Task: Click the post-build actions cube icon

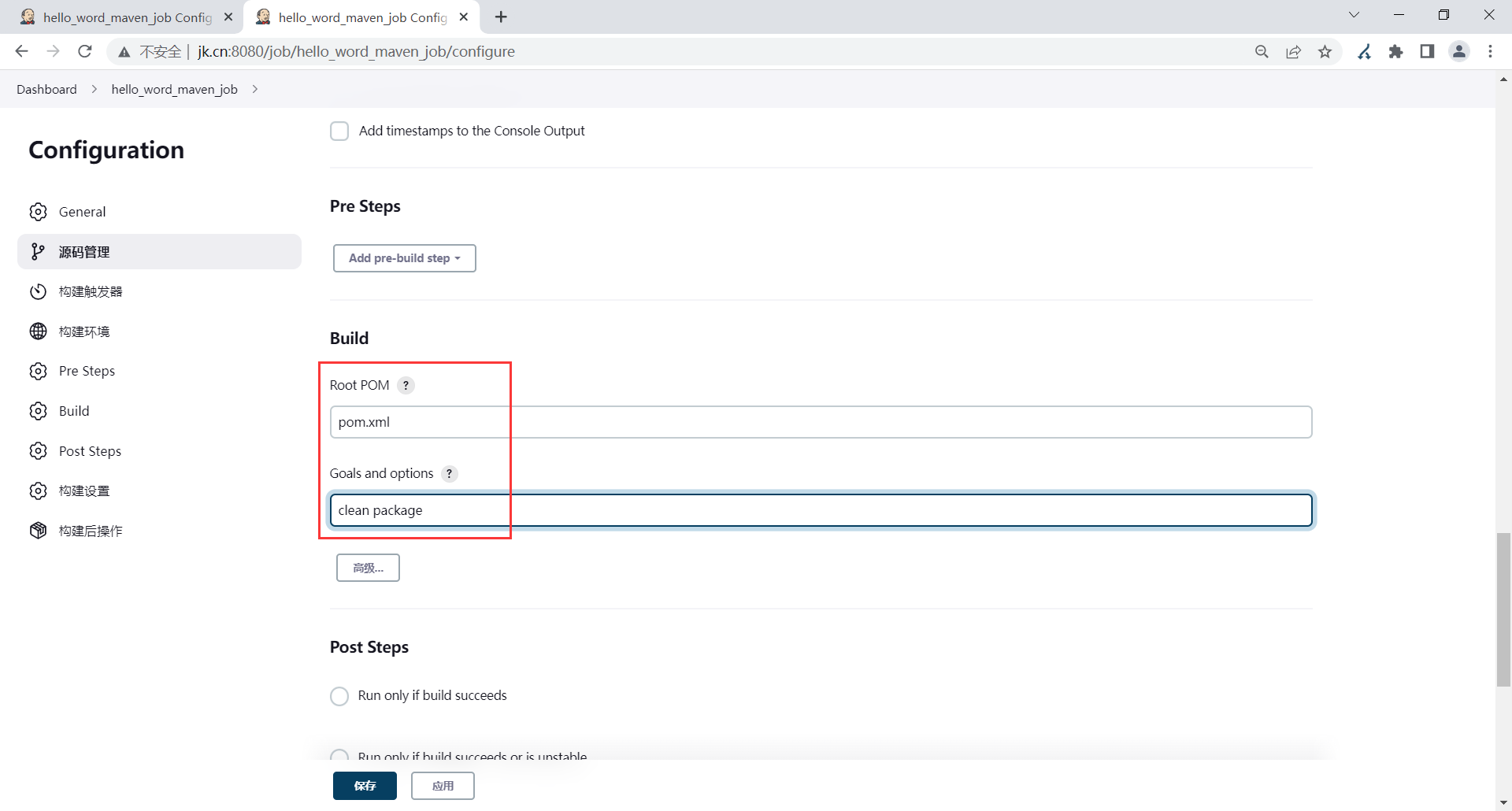Action: 38,530
